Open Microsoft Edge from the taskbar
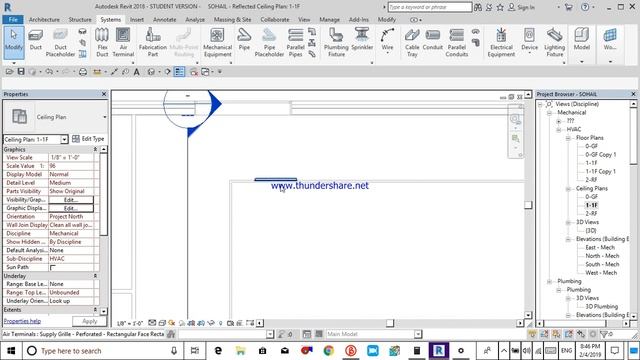Image resolution: width=640 pixels, height=360 pixels. (x=218, y=351)
